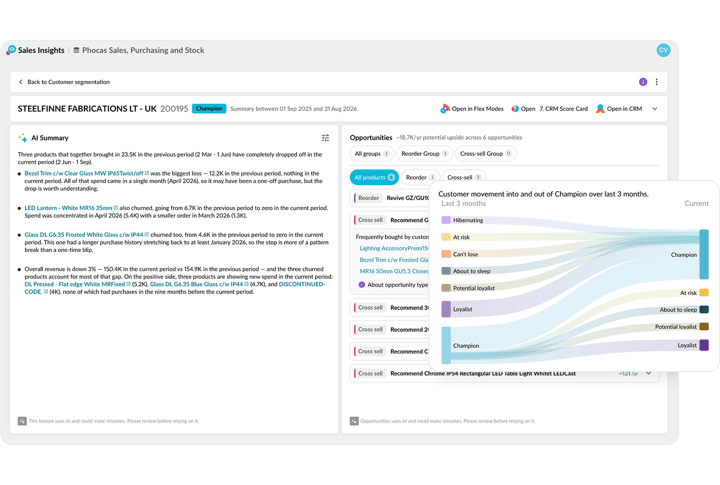720x485 pixels.
Task: Select the All groups filter chip
Action: 371,153
